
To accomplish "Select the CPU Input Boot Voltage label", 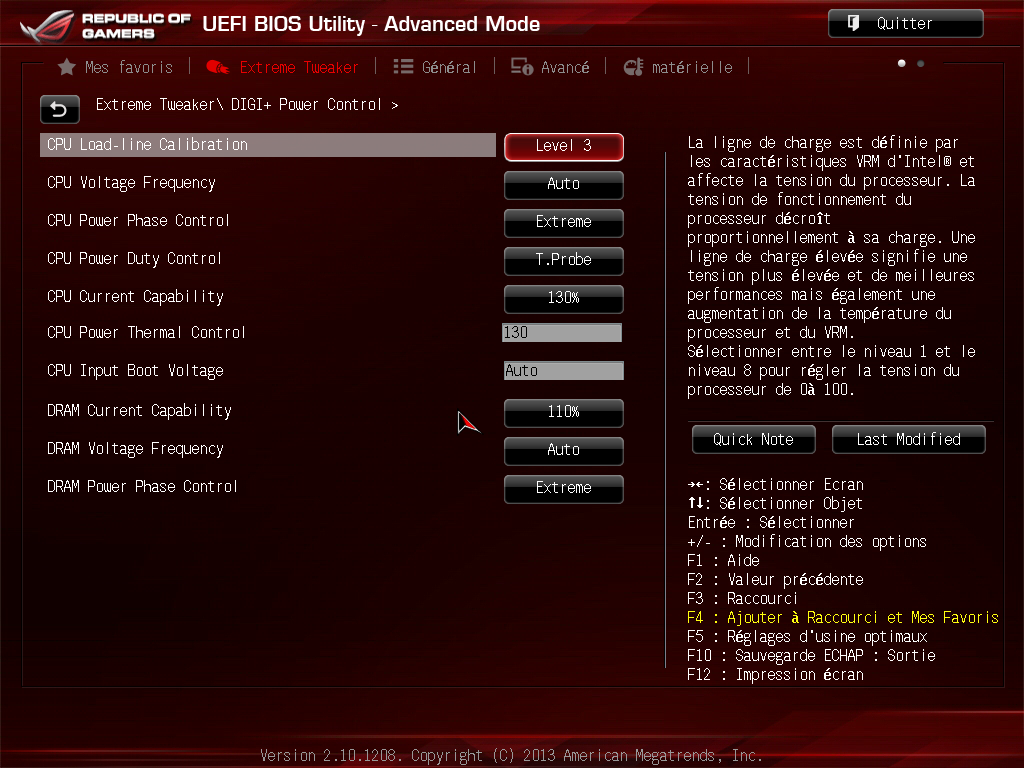I will pos(135,371).
